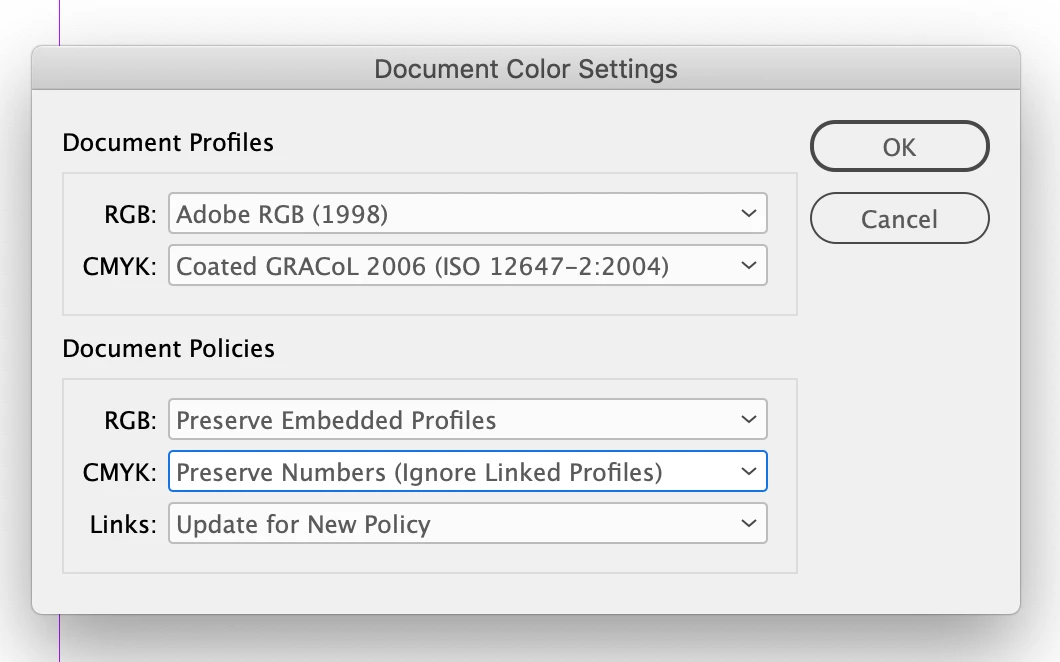
Task: Click the OK button
Action: click(899, 147)
